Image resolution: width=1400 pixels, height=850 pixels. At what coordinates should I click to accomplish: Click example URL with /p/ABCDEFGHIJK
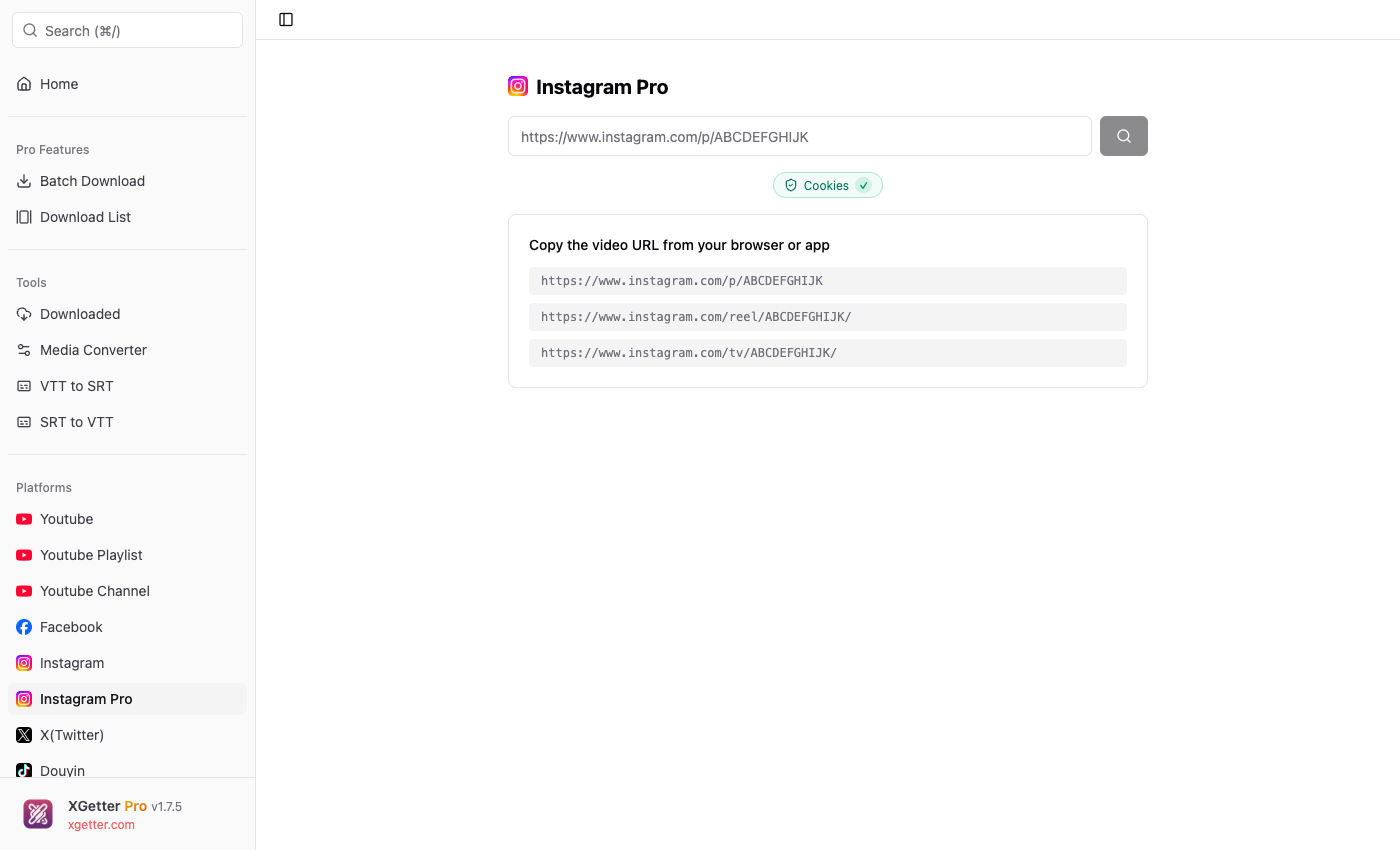828,281
